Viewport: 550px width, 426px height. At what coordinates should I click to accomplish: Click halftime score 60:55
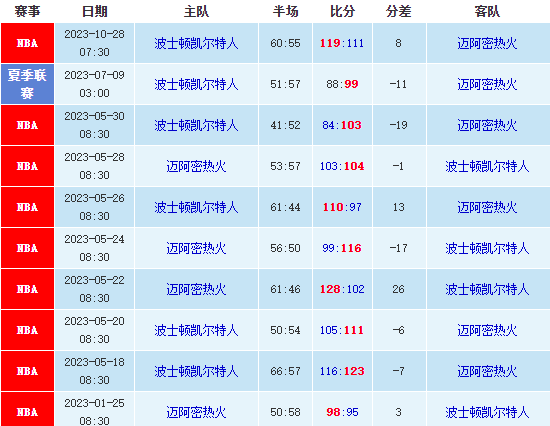[285, 43]
